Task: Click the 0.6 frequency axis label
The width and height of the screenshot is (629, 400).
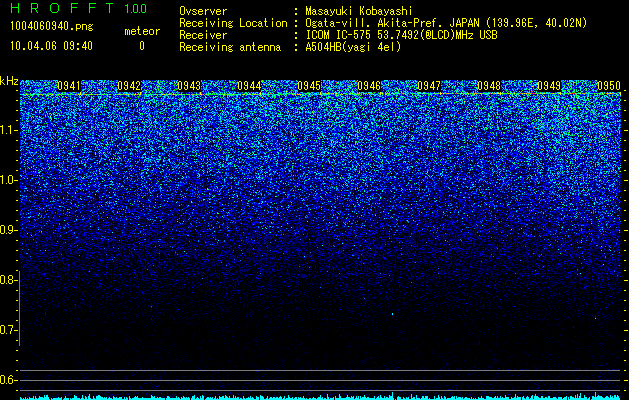Action: pos(8,380)
